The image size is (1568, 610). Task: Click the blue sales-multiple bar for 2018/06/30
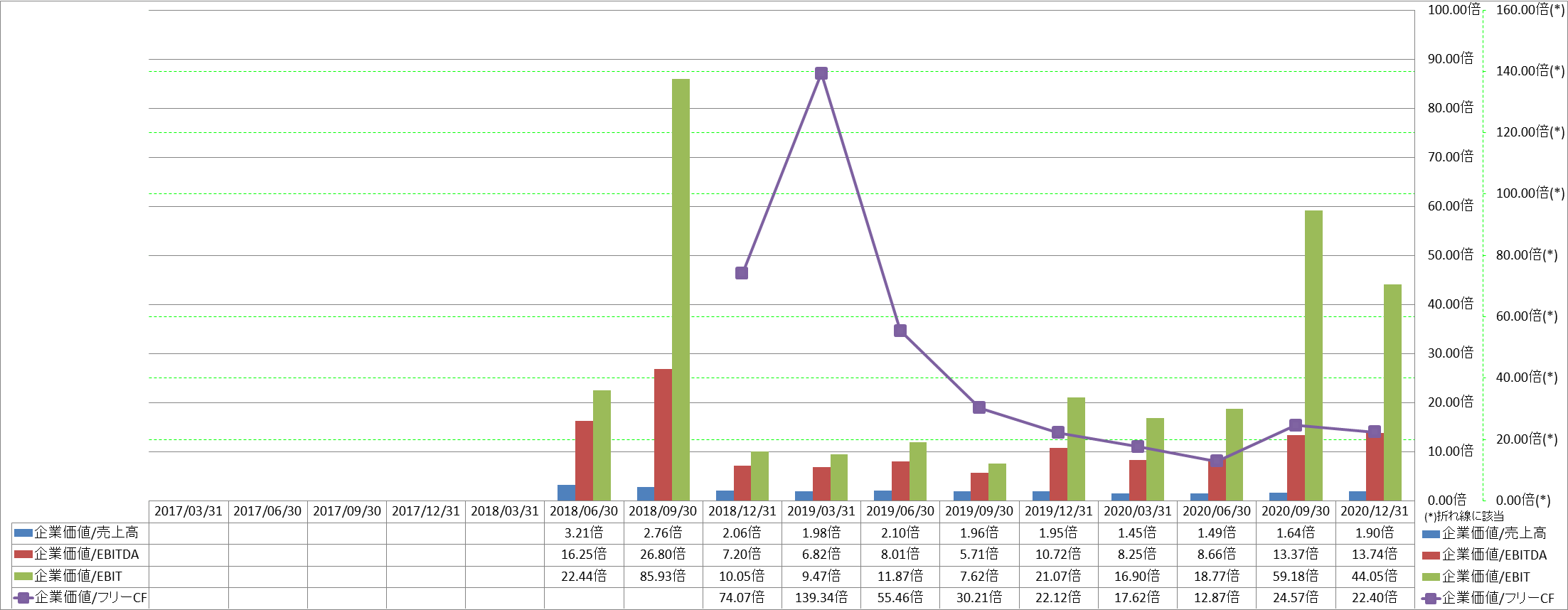pos(566,493)
